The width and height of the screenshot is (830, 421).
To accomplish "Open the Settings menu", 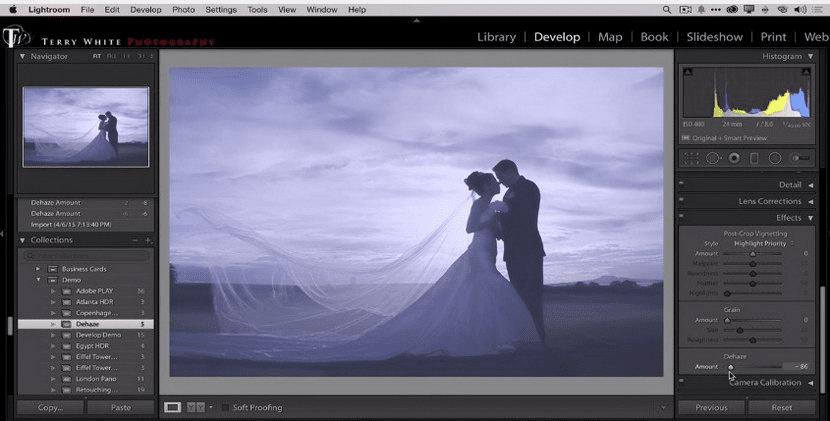I will coord(221,10).
